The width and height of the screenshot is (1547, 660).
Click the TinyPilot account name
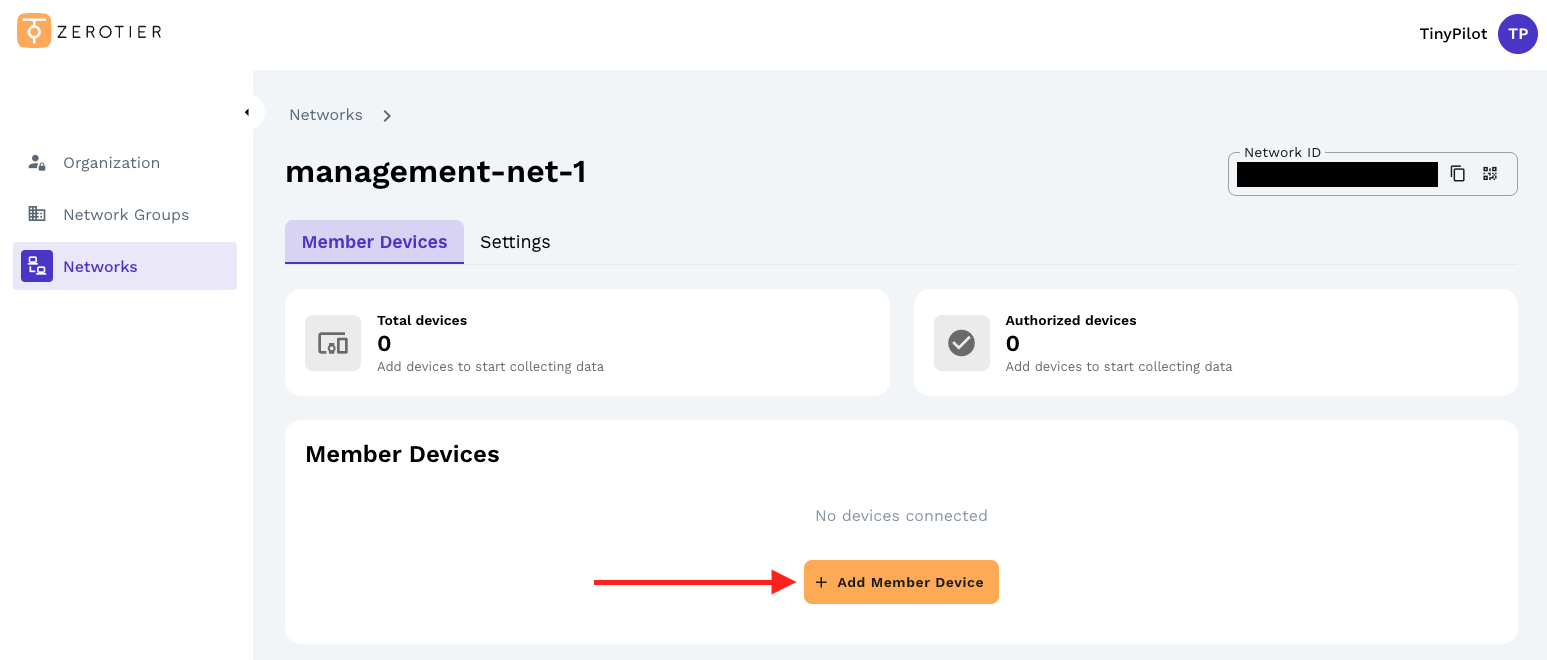tap(1453, 33)
